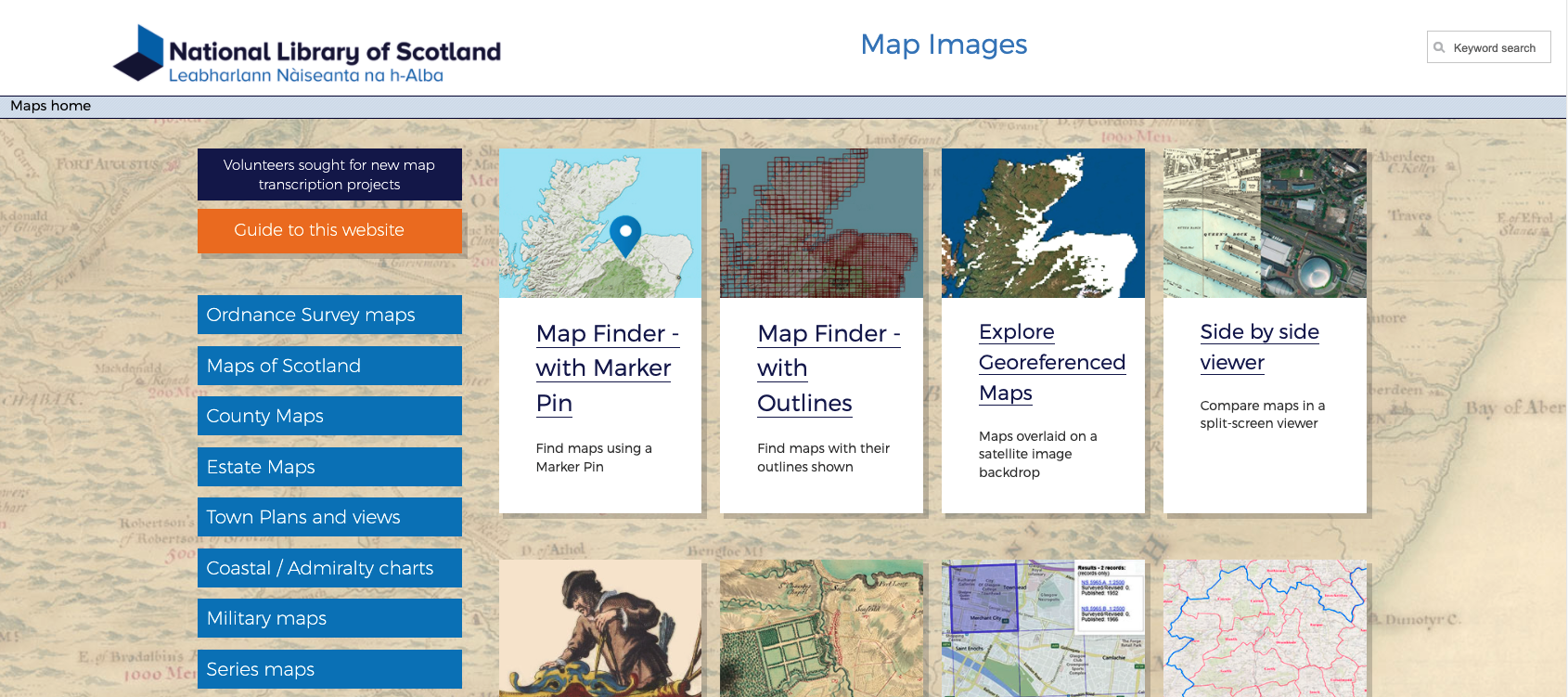Screen dimensions: 1568x697
Task: Open the Explore Georeferenced Maps link
Action: [x=1051, y=362]
